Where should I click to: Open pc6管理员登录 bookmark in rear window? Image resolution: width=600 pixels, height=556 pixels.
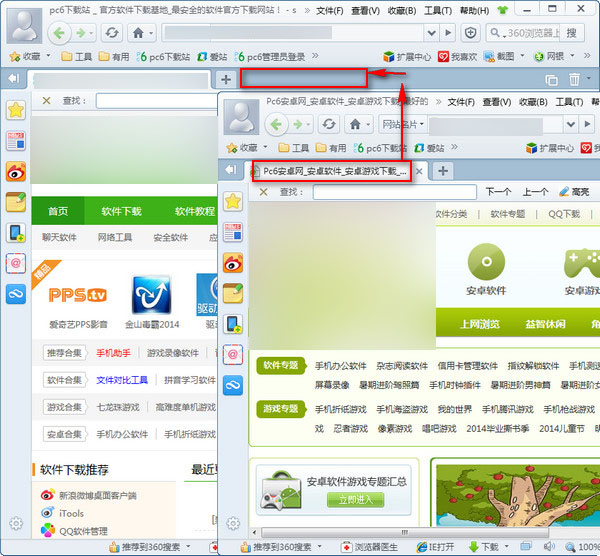click(270, 57)
